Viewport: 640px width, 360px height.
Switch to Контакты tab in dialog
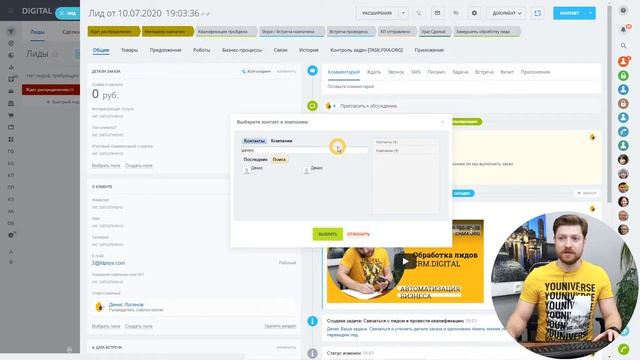pos(254,141)
